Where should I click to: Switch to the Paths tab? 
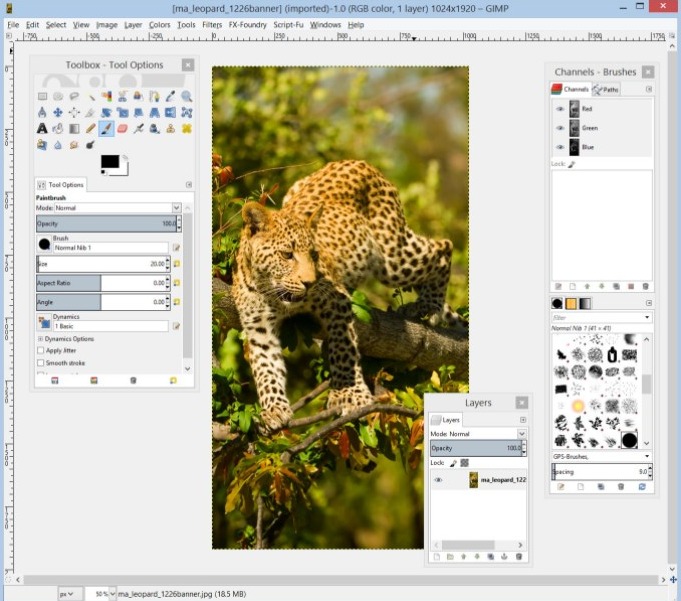[x=606, y=89]
